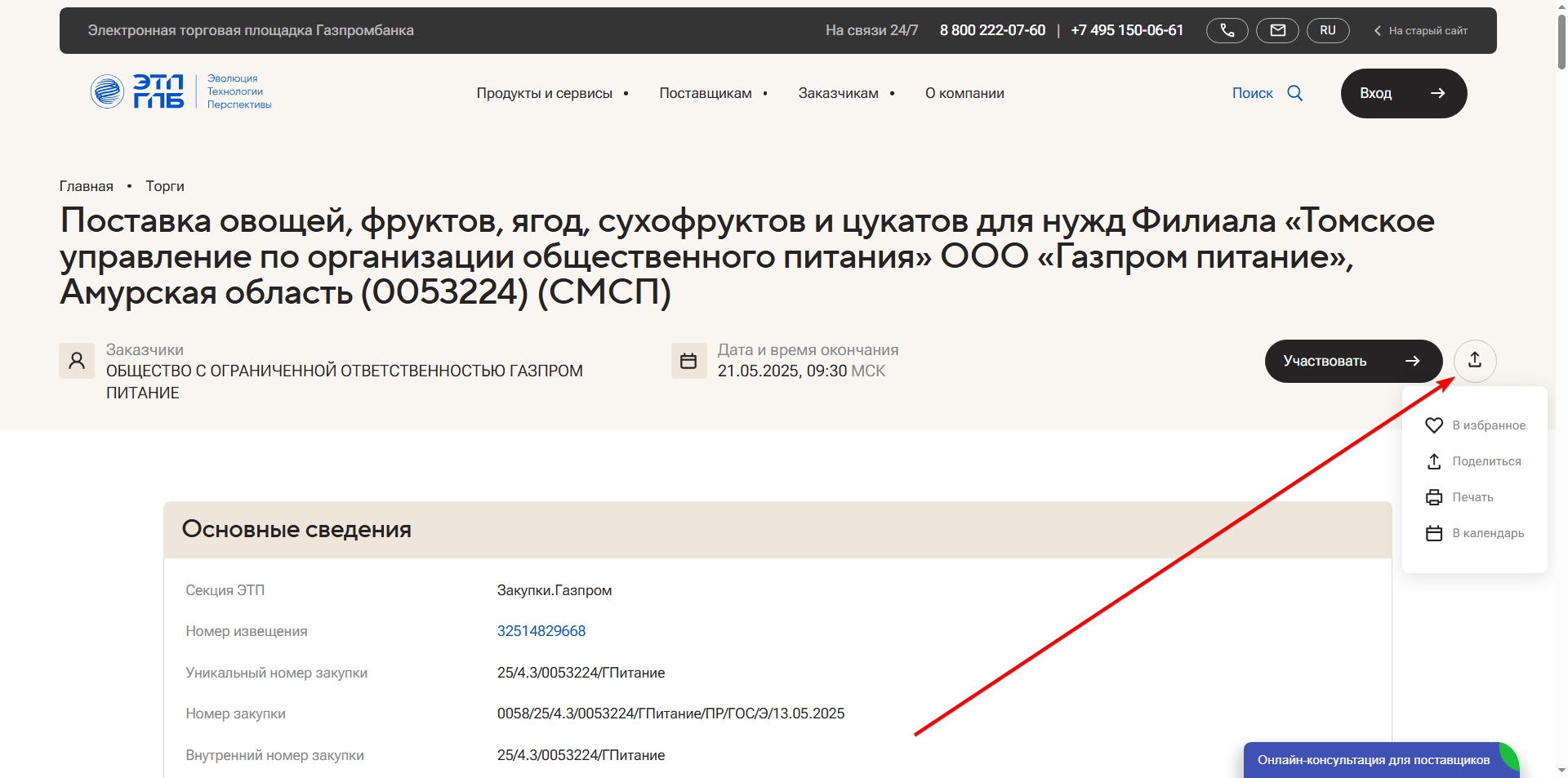Image resolution: width=1568 pixels, height=778 pixels.
Task: Open notice number 32514829668 link
Action: [x=541, y=631]
